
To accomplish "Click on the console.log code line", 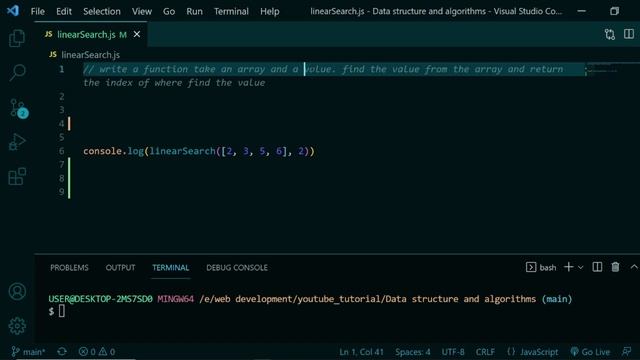I will point(199,151).
